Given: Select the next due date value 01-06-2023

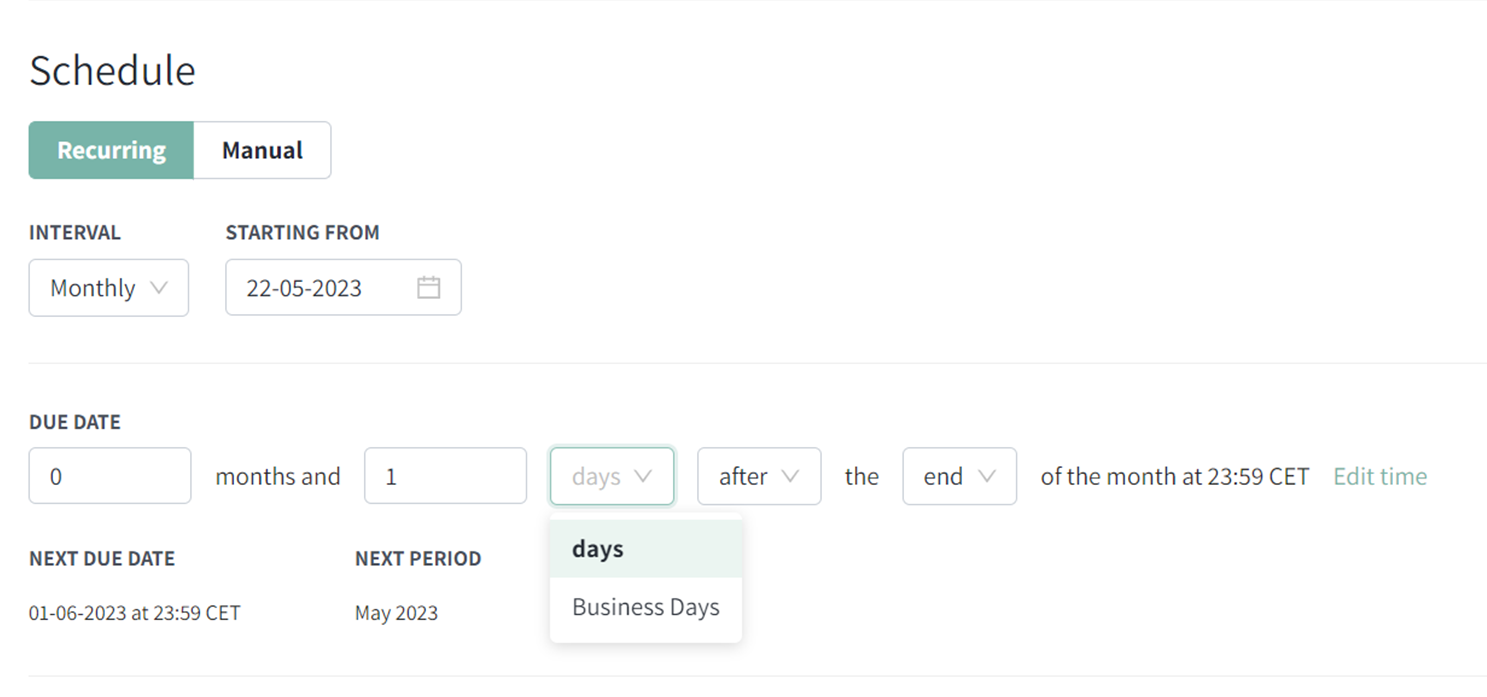Looking at the screenshot, I should [x=135, y=613].
